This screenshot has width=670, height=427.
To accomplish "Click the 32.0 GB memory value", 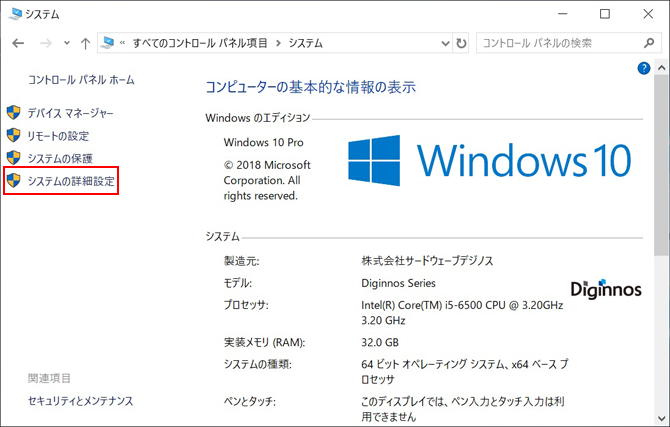I will (380, 342).
